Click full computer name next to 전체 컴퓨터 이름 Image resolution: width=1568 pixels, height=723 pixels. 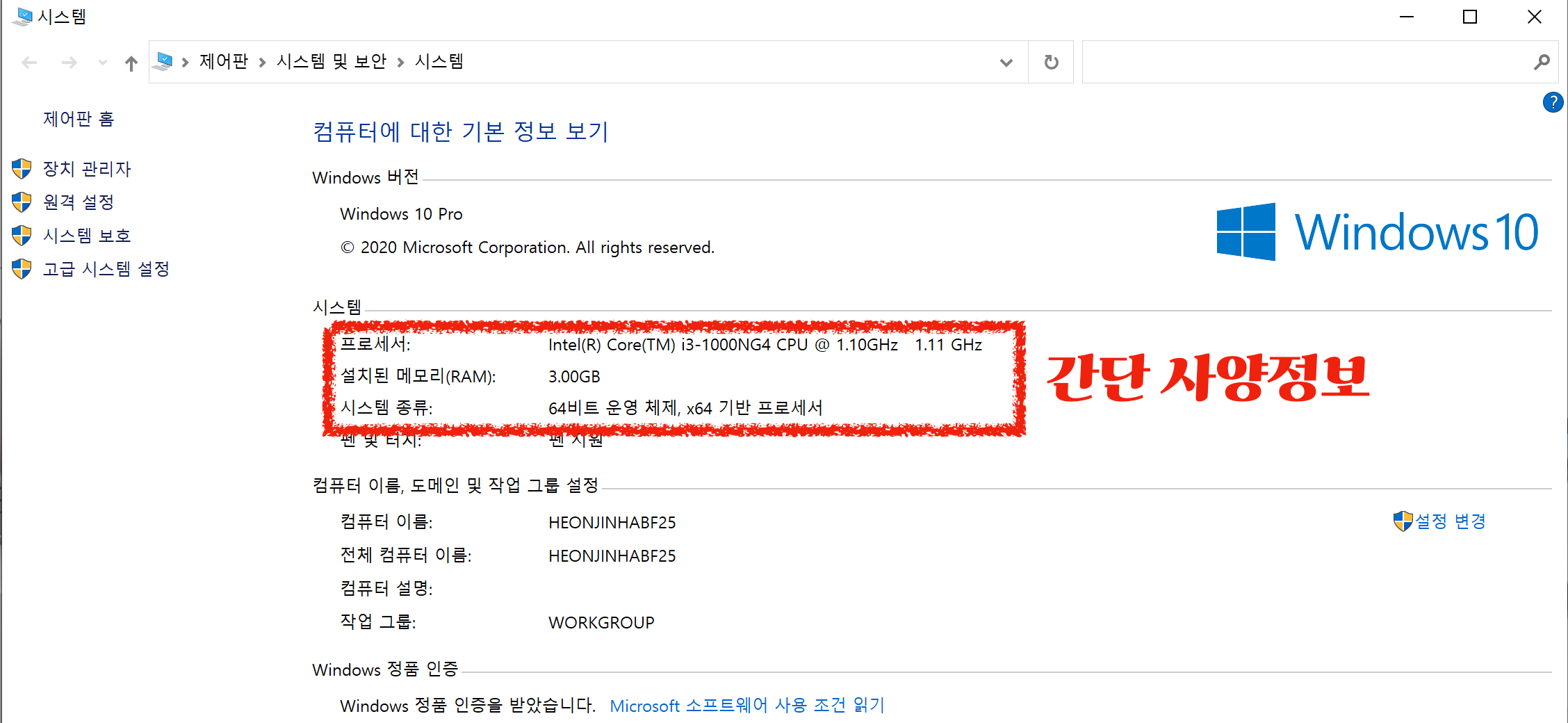[x=612, y=556]
